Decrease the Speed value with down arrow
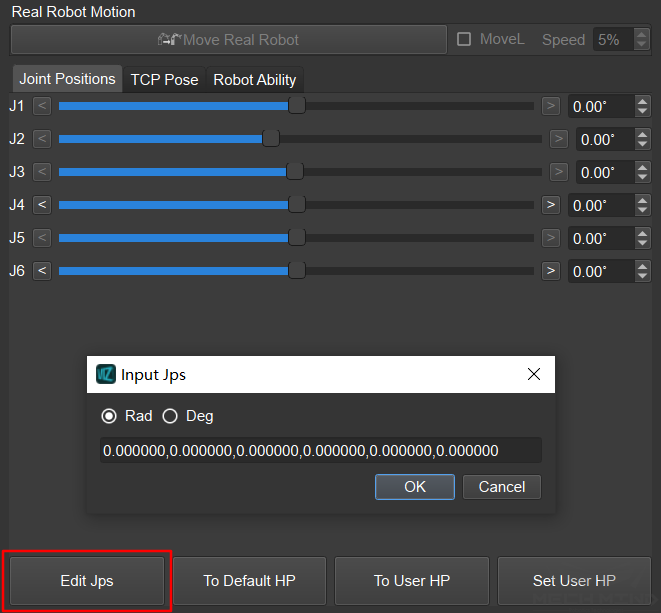This screenshot has height=613, width=661. [642, 45]
